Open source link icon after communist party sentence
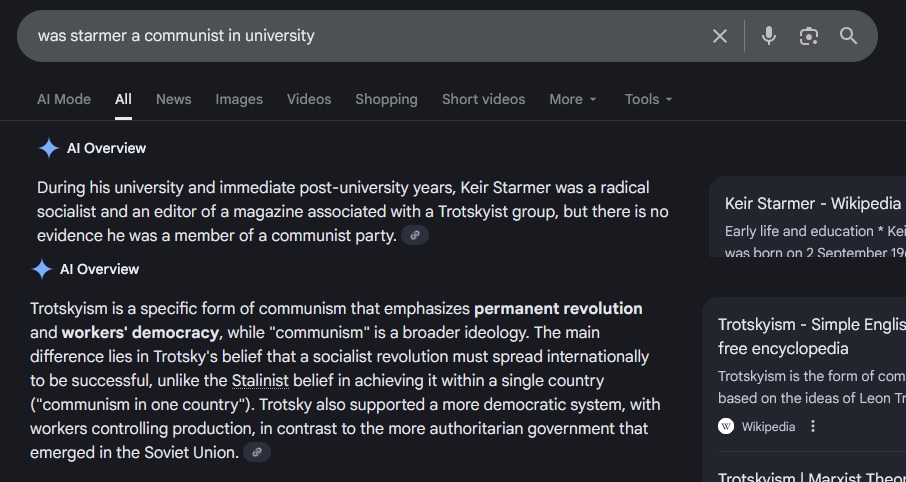The image size is (906, 482). [x=415, y=236]
